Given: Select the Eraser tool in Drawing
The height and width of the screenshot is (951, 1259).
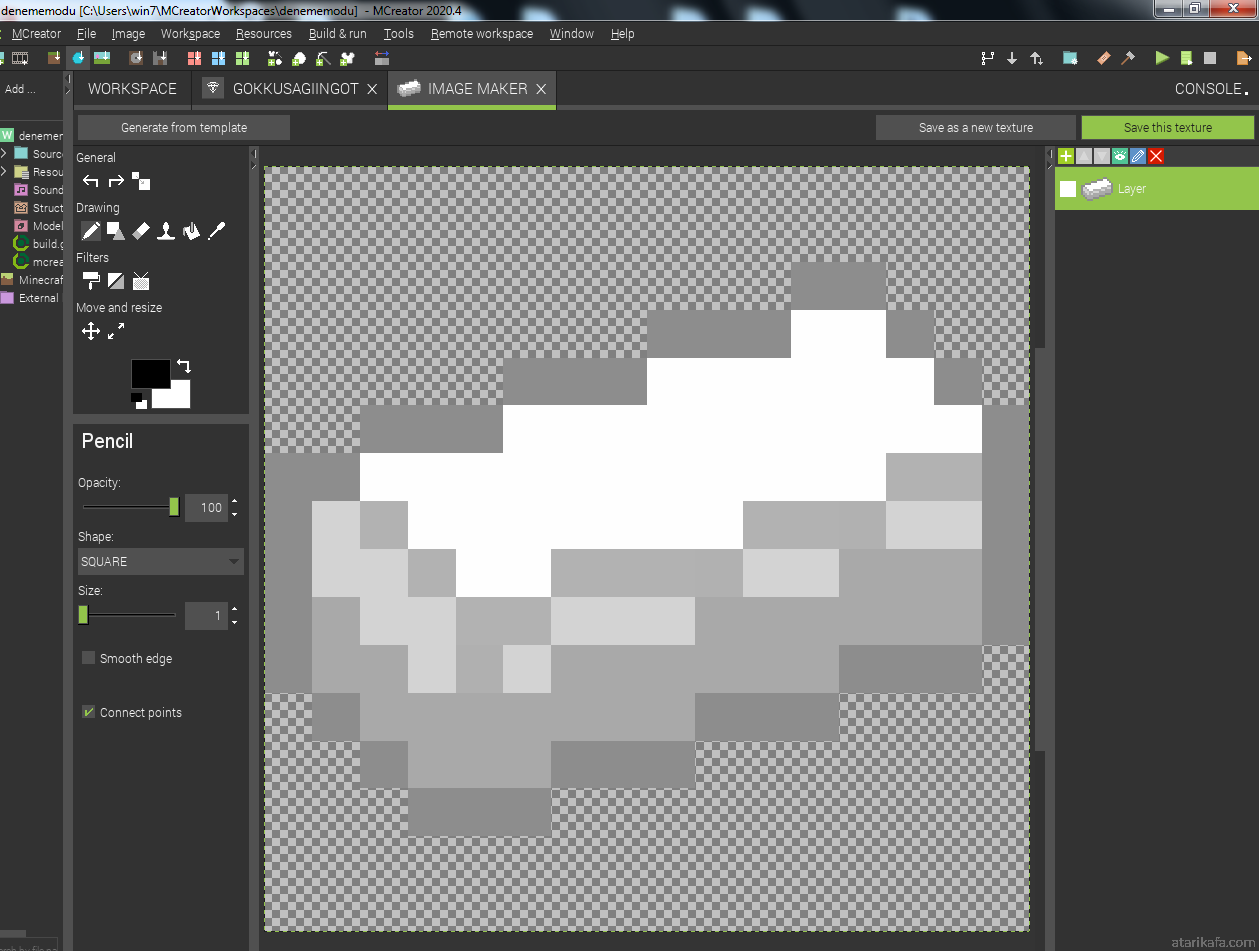Looking at the screenshot, I should click(x=141, y=231).
